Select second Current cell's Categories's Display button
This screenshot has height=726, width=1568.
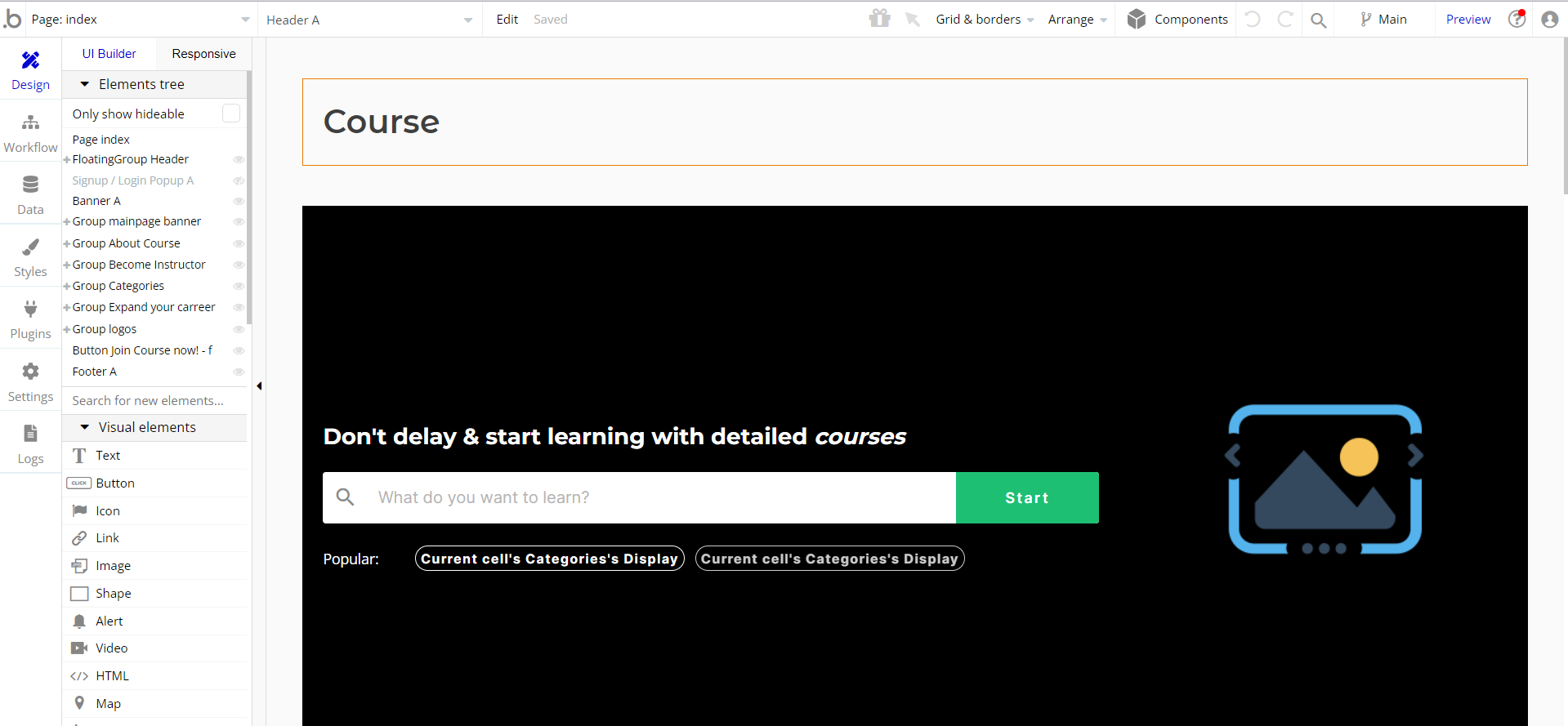pyautogui.click(x=829, y=559)
